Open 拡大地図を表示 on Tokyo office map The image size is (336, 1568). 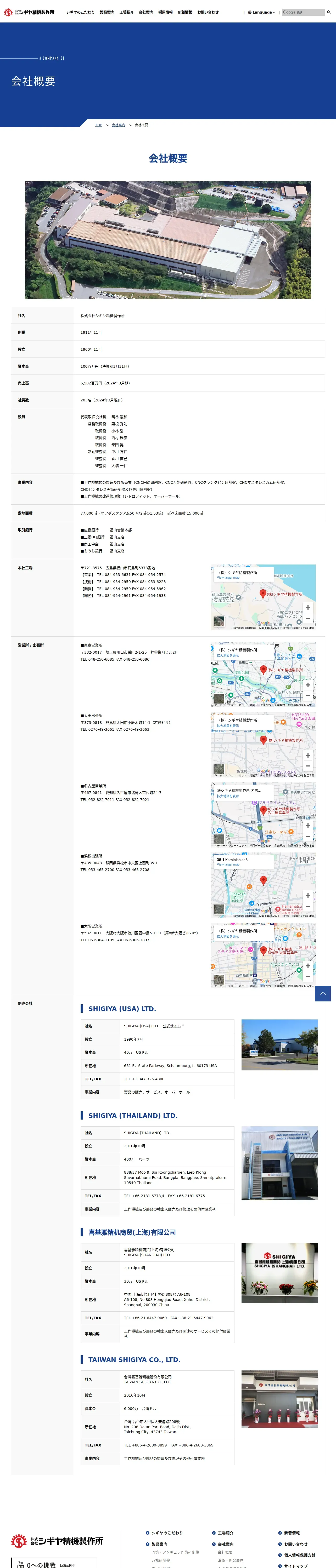pyautogui.click(x=228, y=656)
